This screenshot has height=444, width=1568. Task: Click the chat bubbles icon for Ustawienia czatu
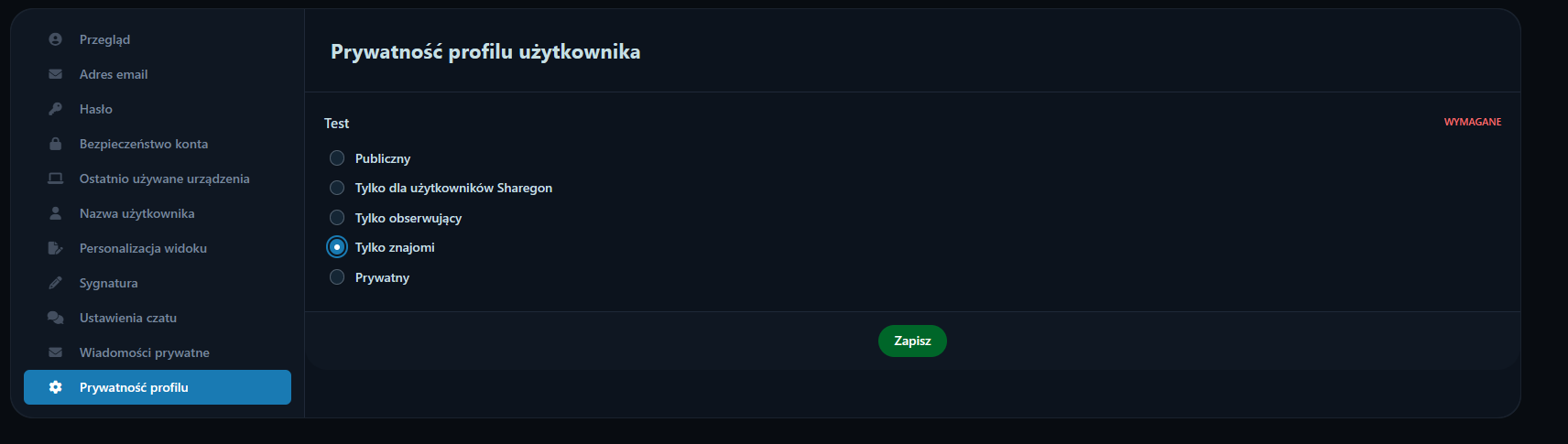point(55,318)
